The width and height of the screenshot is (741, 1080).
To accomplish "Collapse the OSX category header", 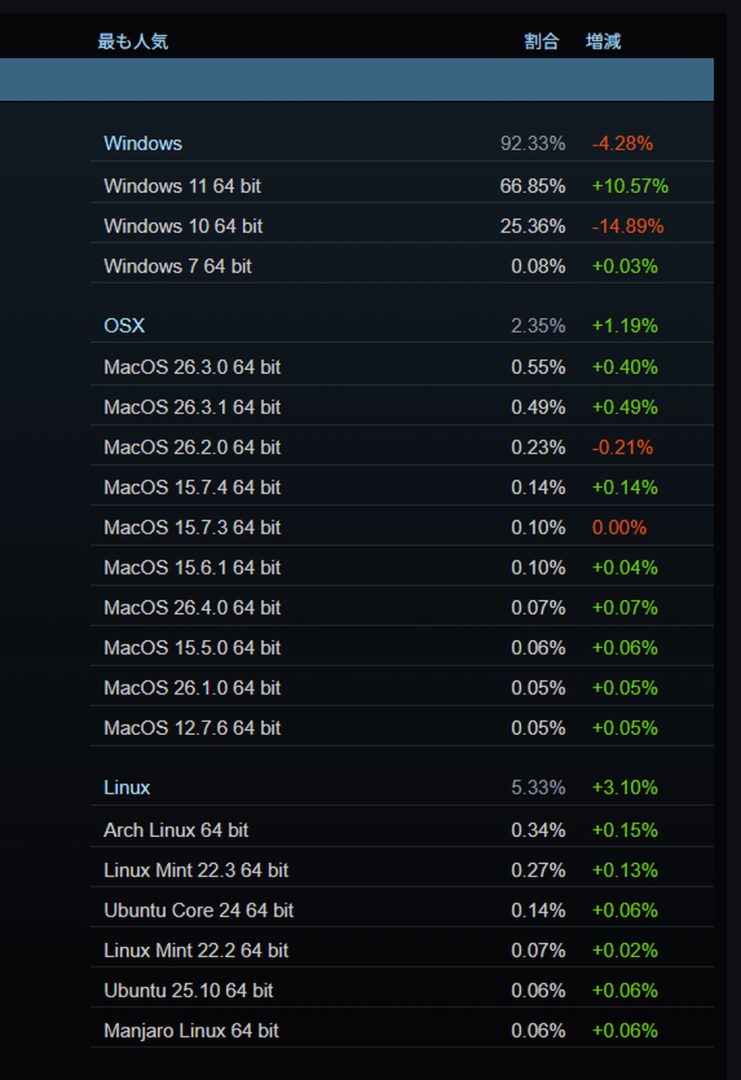I will (x=124, y=326).
